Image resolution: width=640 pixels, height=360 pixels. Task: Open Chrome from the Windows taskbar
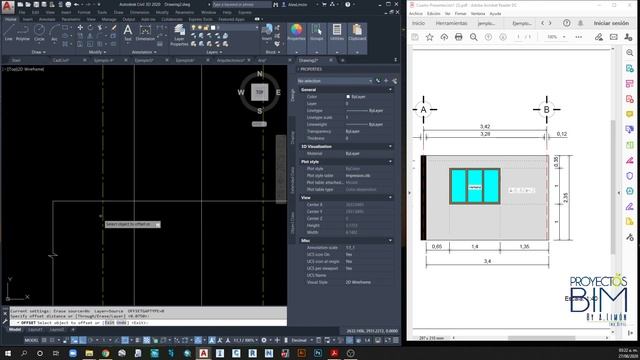(x=105, y=353)
